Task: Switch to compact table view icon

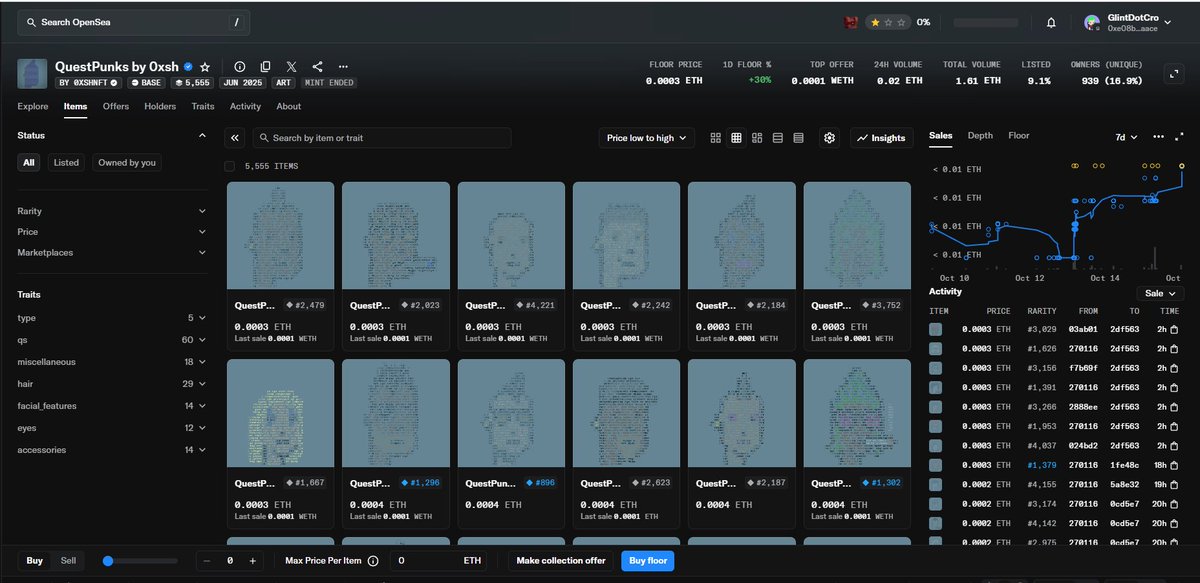Action: coord(798,138)
